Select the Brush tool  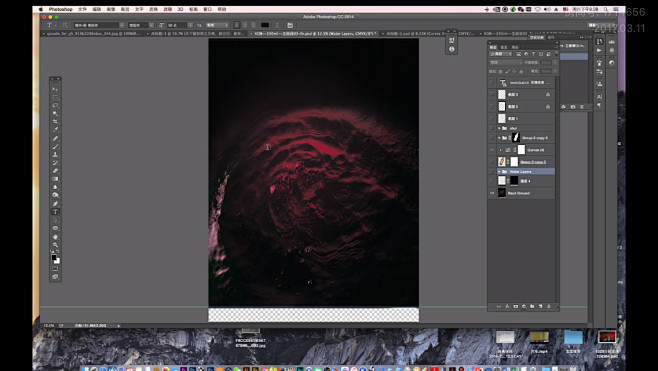(55, 146)
